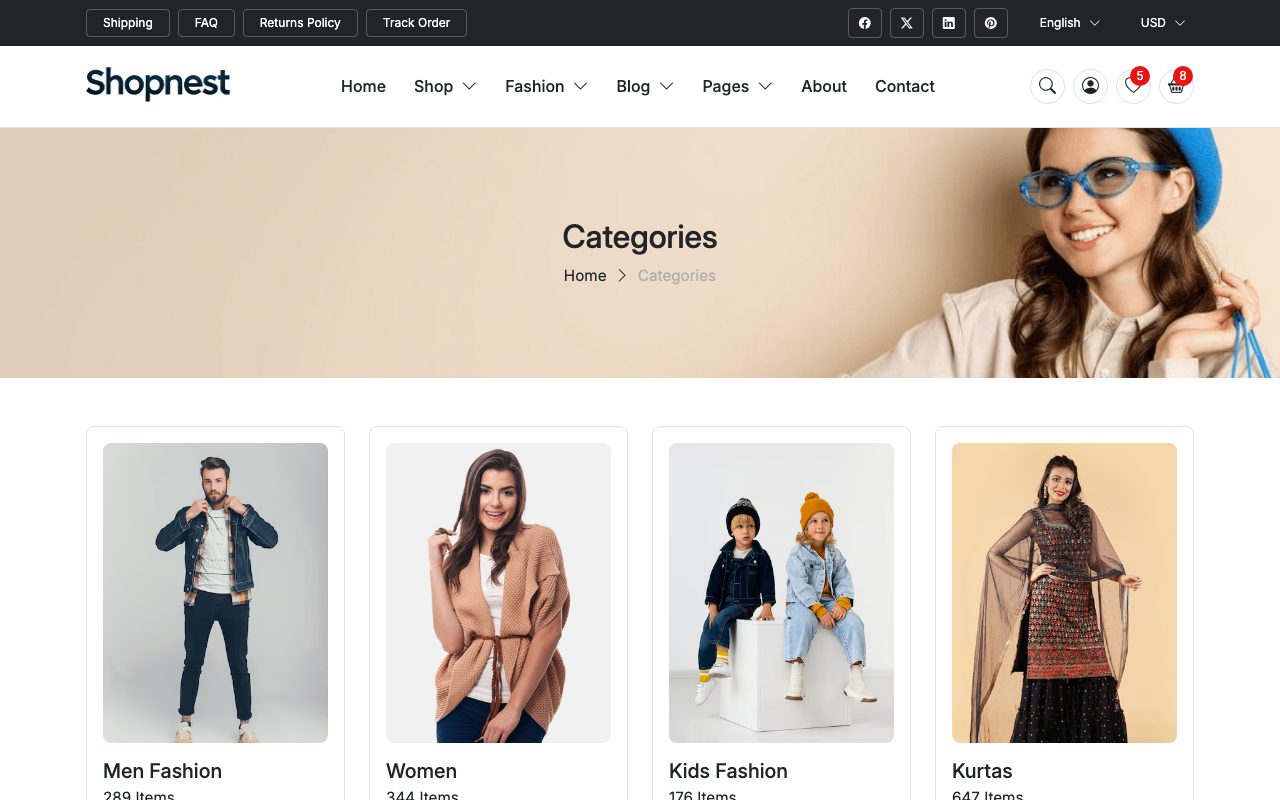This screenshot has height=800, width=1280.
Task: Expand the Shop menu dropdown
Action: (x=445, y=86)
